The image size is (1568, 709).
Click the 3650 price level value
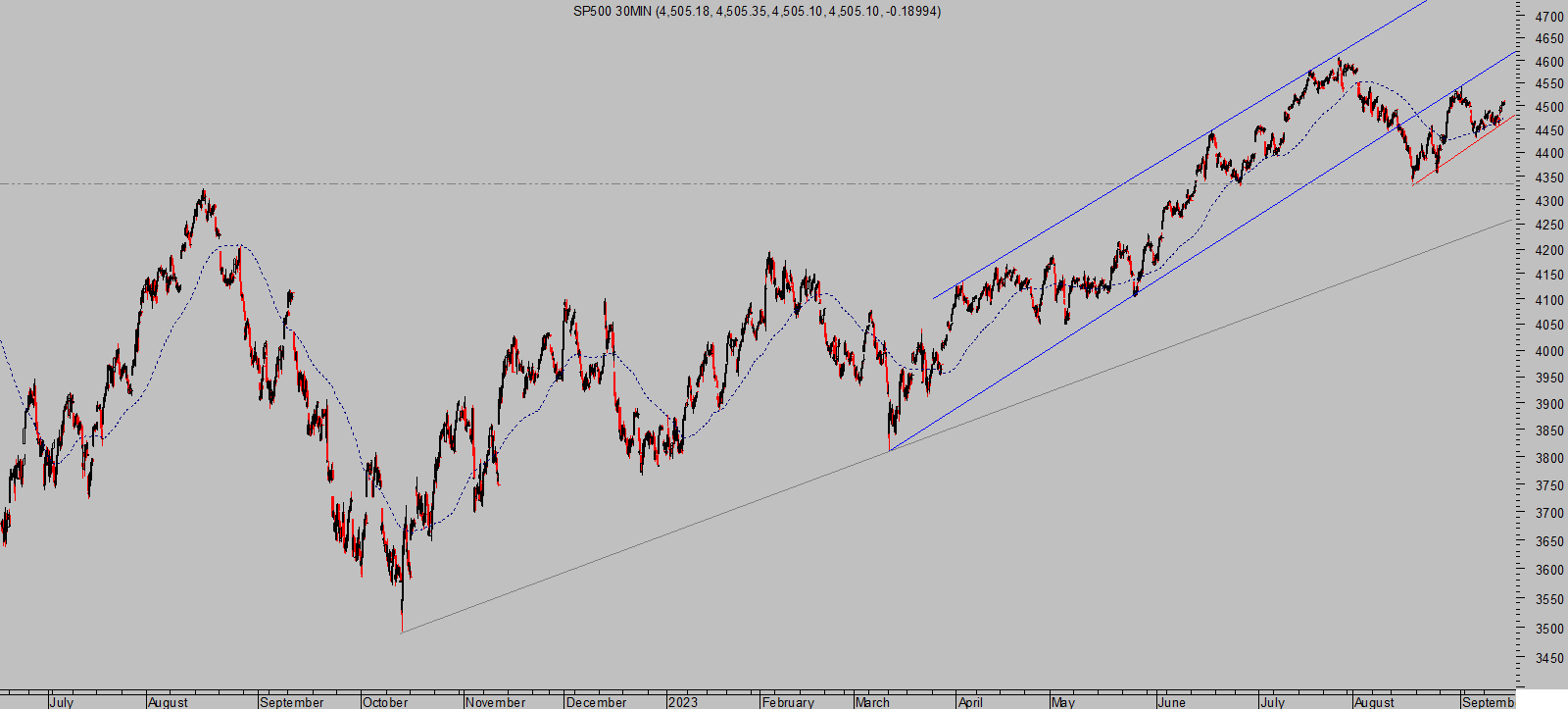[1549, 541]
